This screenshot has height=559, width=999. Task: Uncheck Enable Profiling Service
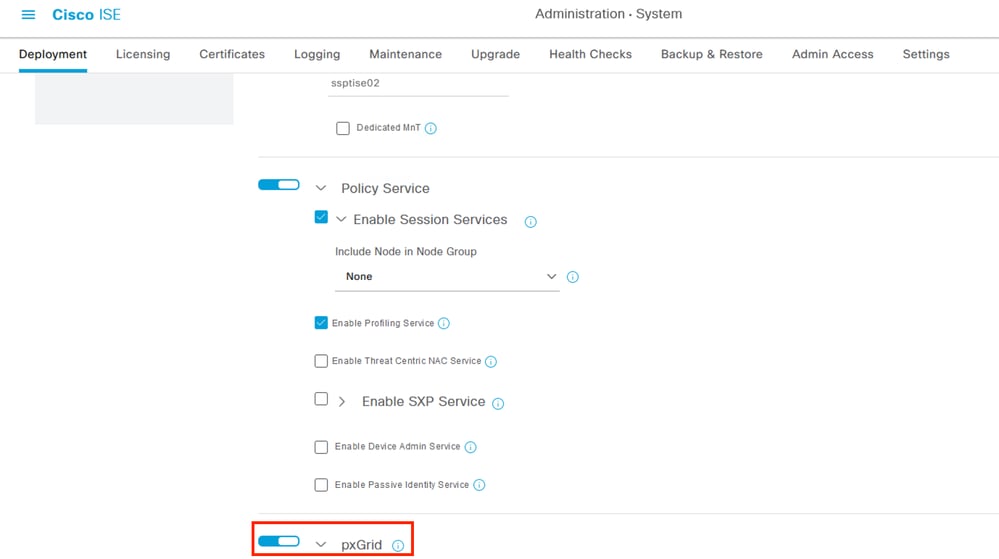pyautogui.click(x=321, y=323)
